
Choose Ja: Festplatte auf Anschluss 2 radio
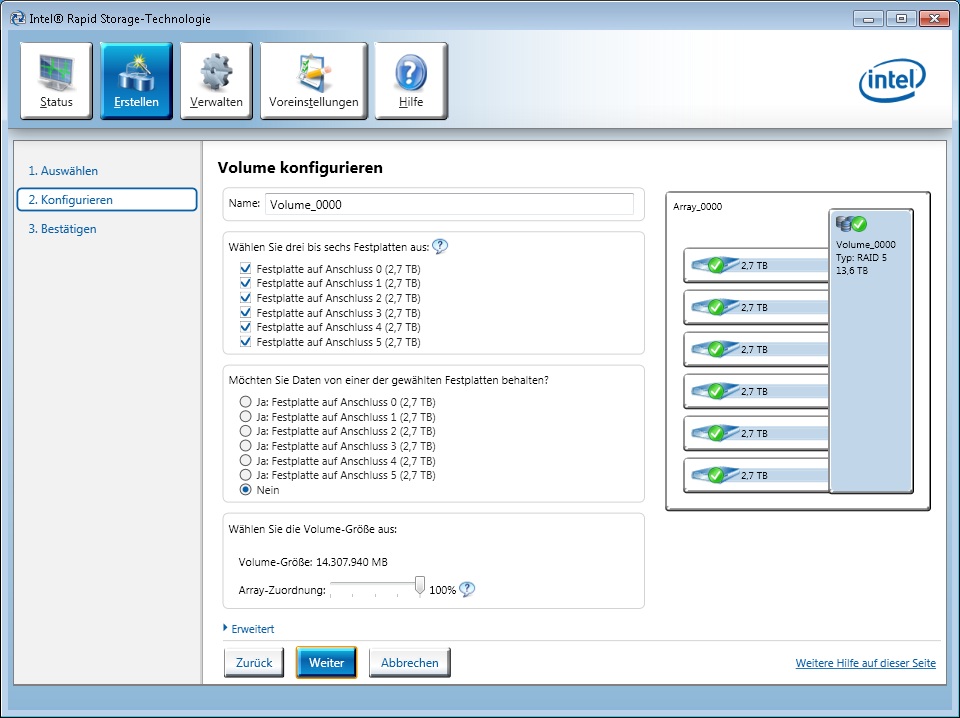coord(246,431)
